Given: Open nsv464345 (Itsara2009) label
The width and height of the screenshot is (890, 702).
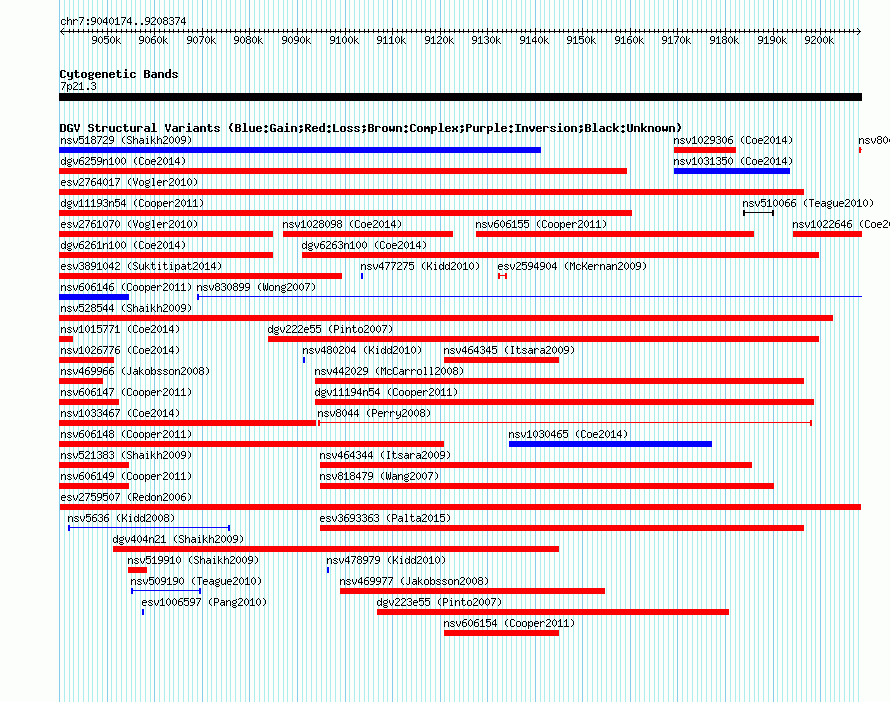Looking at the screenshot, I should click(x=509, y=350).
